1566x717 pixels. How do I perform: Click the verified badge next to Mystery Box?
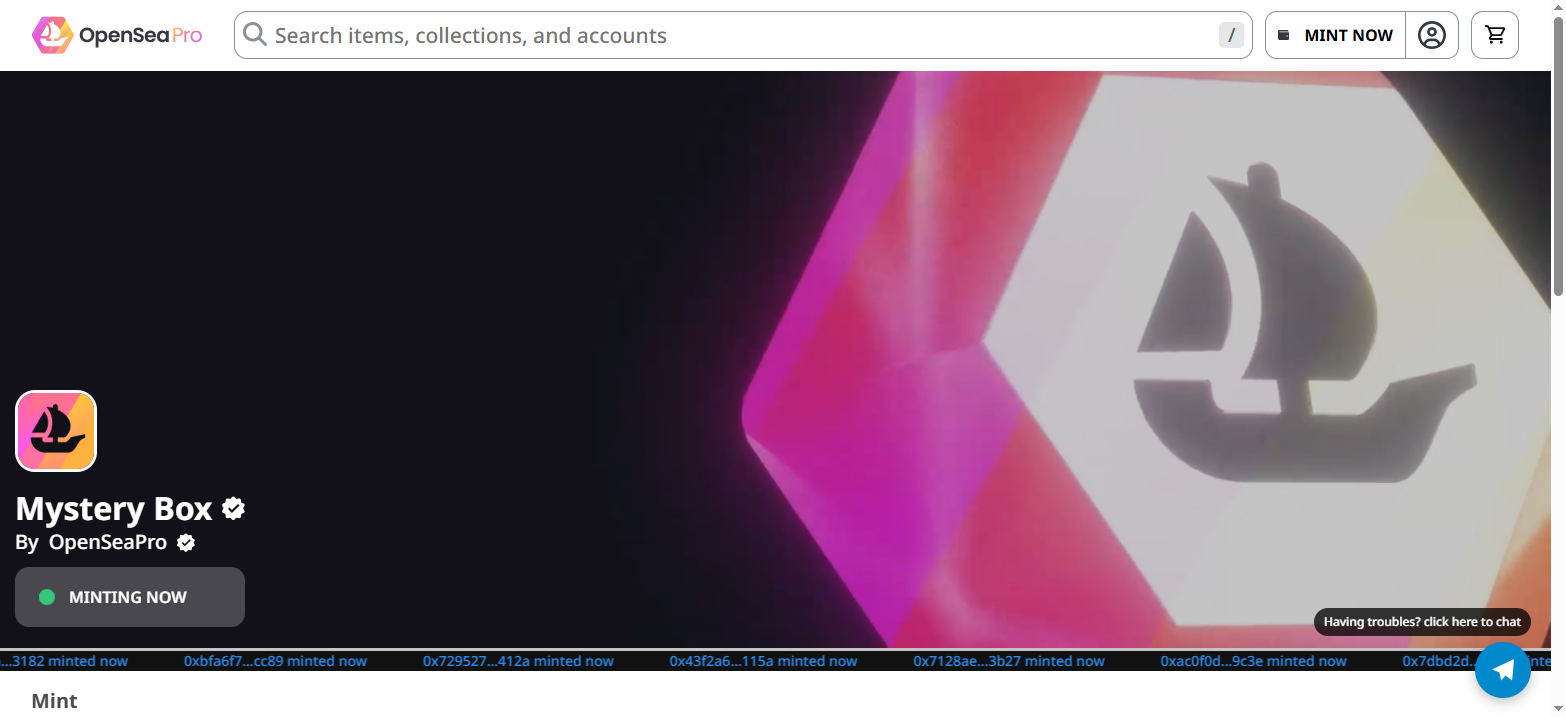(x=233, y=508)
